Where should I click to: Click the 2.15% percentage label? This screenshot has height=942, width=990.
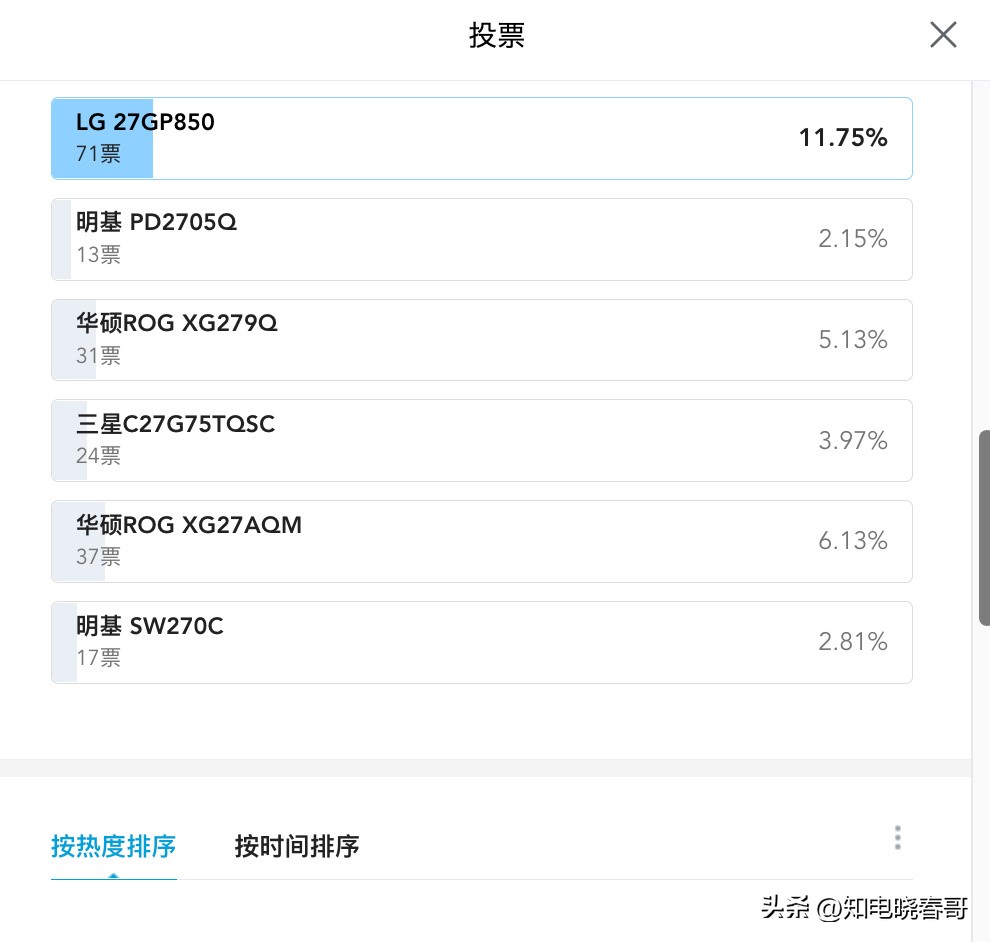(x=852, y=239)
